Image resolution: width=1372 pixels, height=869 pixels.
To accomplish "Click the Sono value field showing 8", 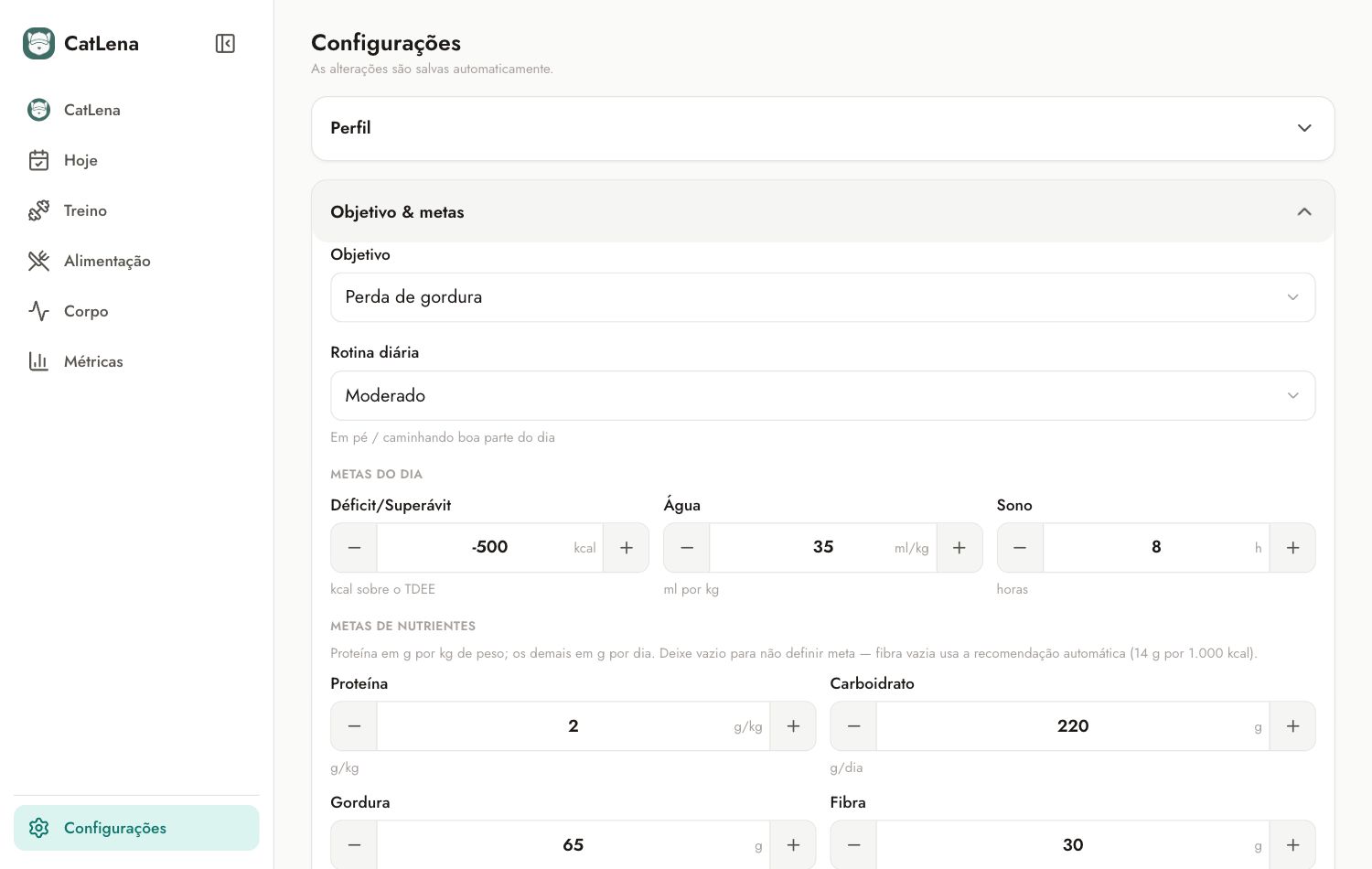I will (x=1156, y=547).
